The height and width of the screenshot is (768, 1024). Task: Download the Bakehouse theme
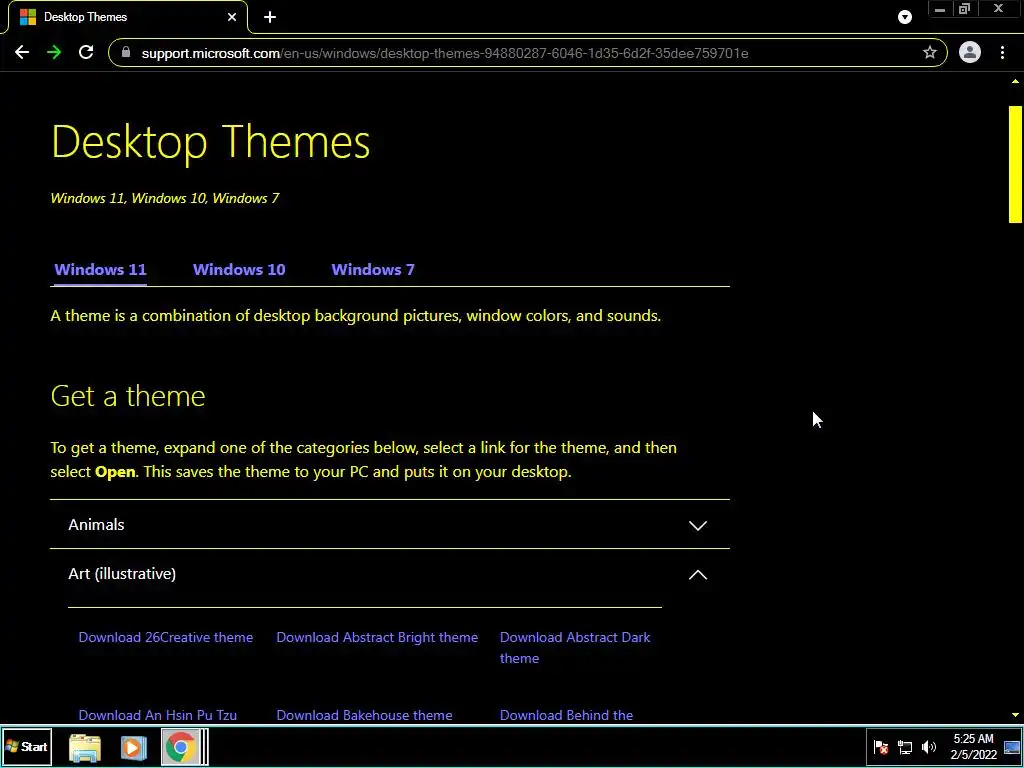click(364, 715)
